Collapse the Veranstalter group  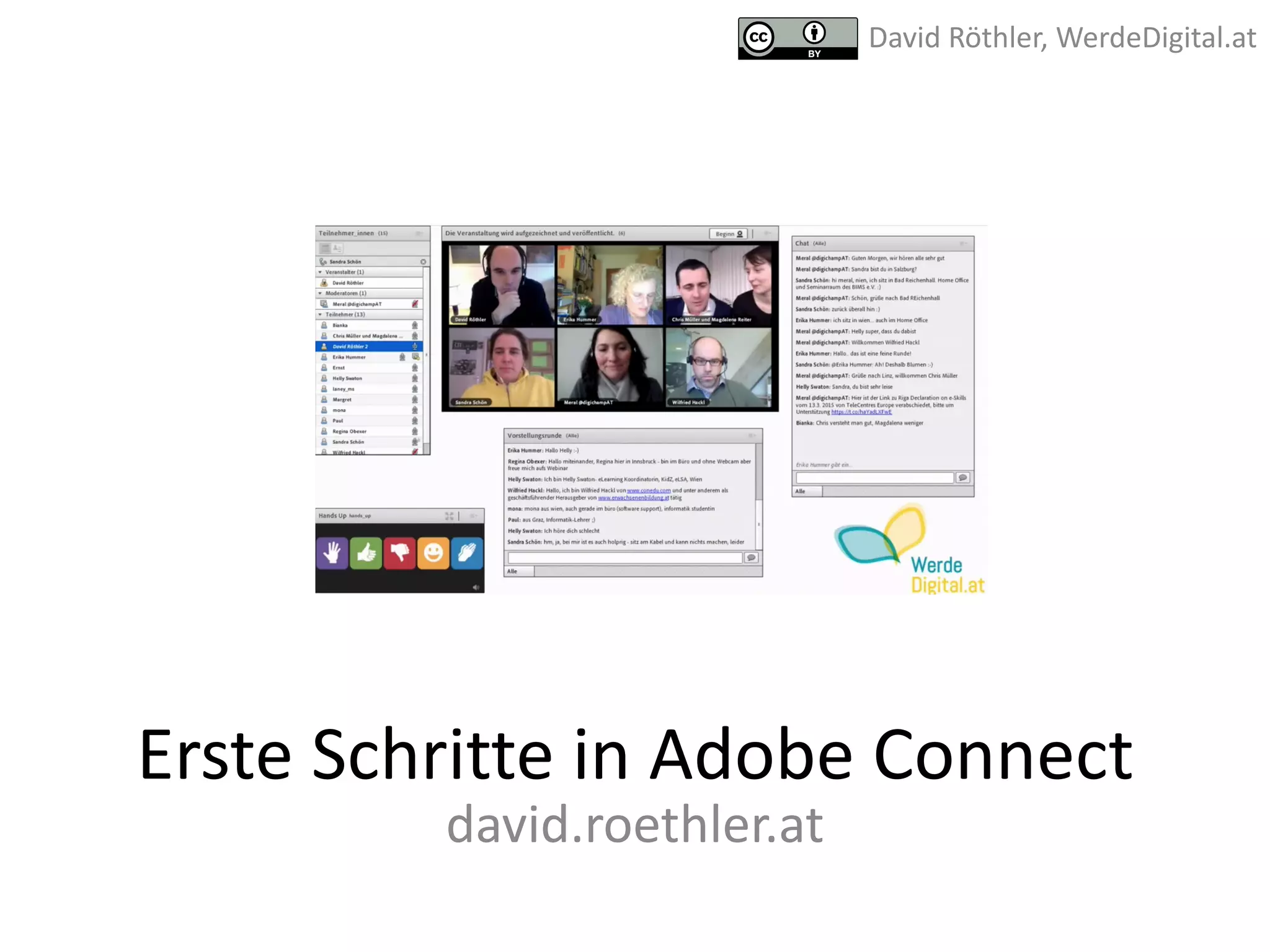pos(321,272)
